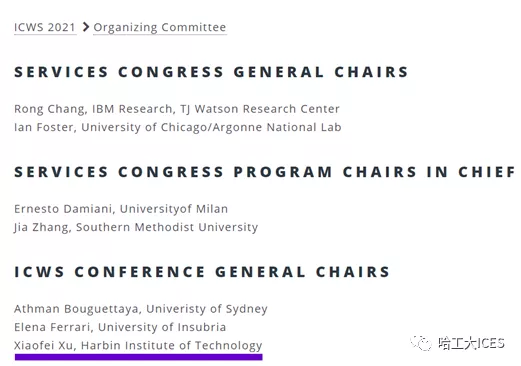Click the word 'CHIEF' in program chairs heading
521x366 pixels.
pos(487,172)
